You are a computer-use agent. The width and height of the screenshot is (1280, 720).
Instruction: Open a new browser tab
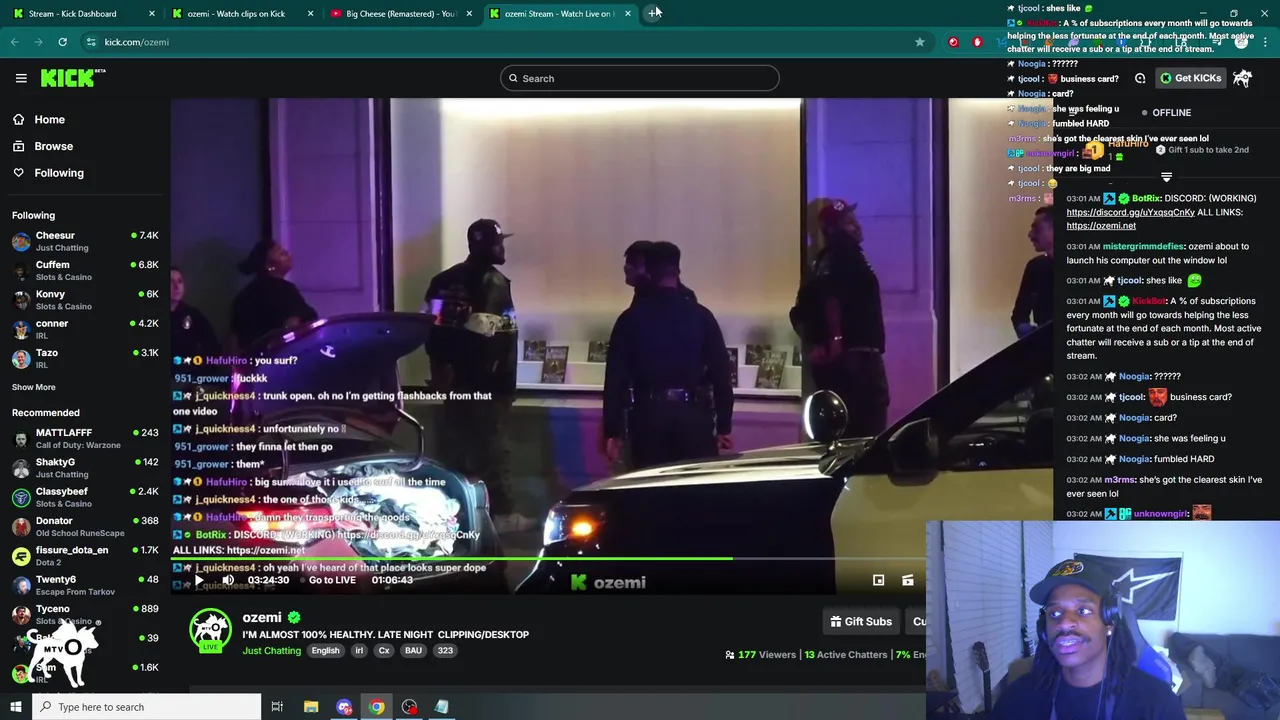pyautogui.click(x=654, y=13)
